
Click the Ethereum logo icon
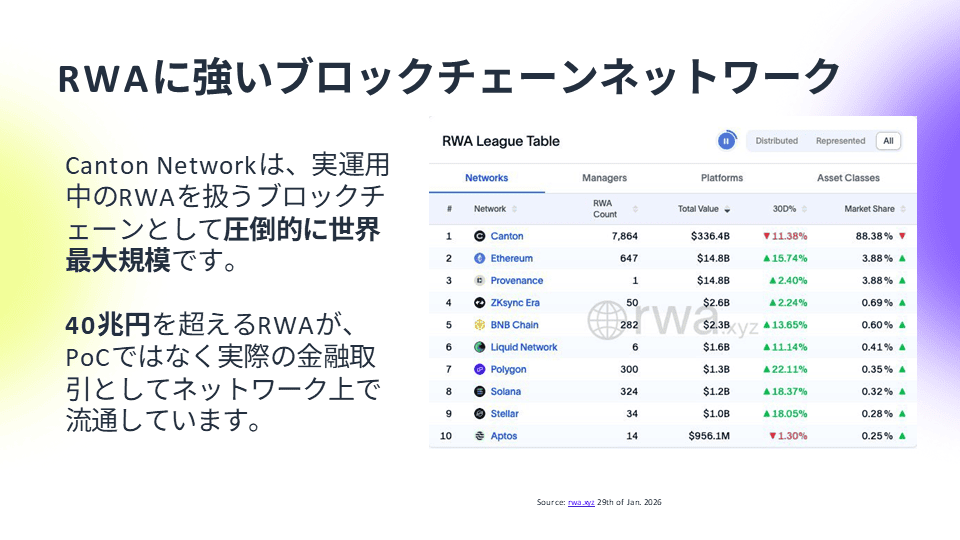point(480,259)
